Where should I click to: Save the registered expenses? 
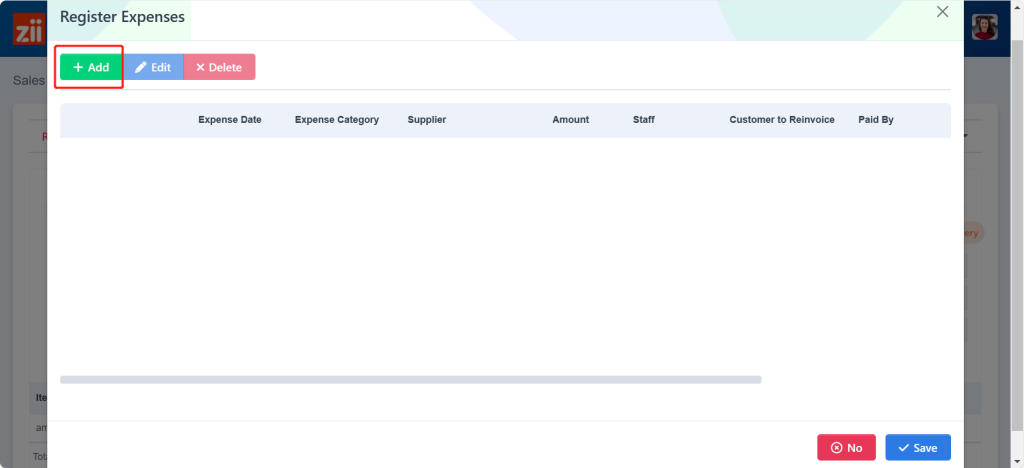tap(917, 448)
